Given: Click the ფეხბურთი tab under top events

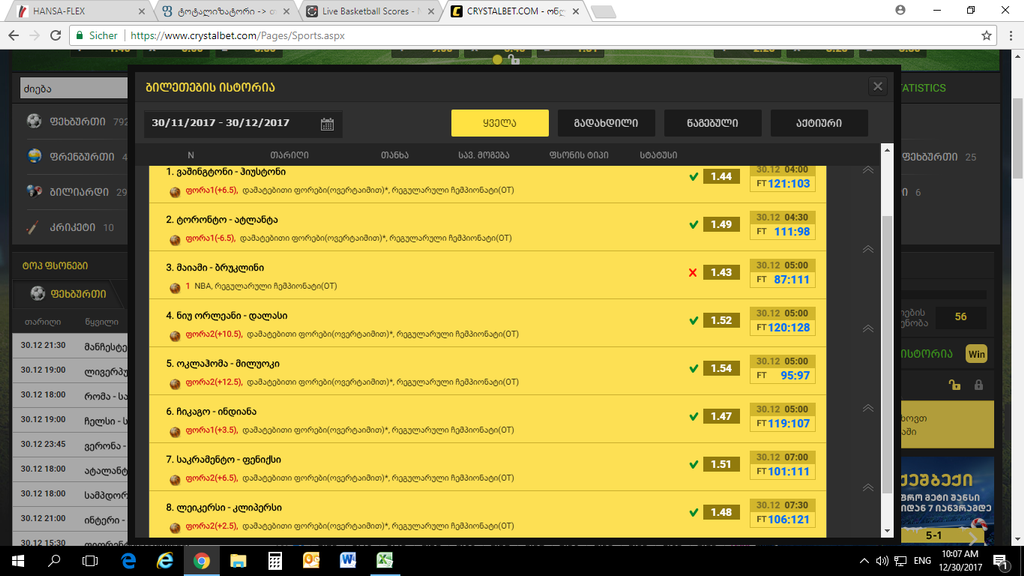Looking at the screenshot, I should [x=69, y=294].
